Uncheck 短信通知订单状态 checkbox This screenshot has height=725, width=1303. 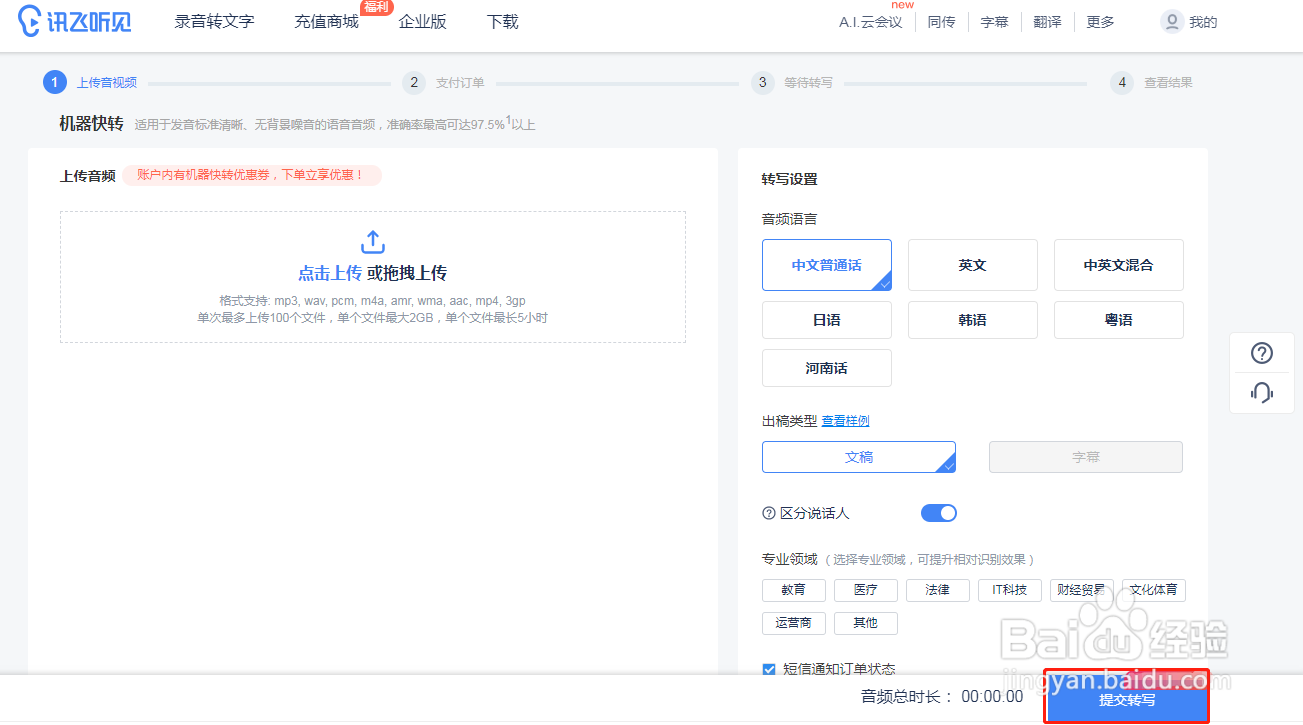click(x=769, y=669)
